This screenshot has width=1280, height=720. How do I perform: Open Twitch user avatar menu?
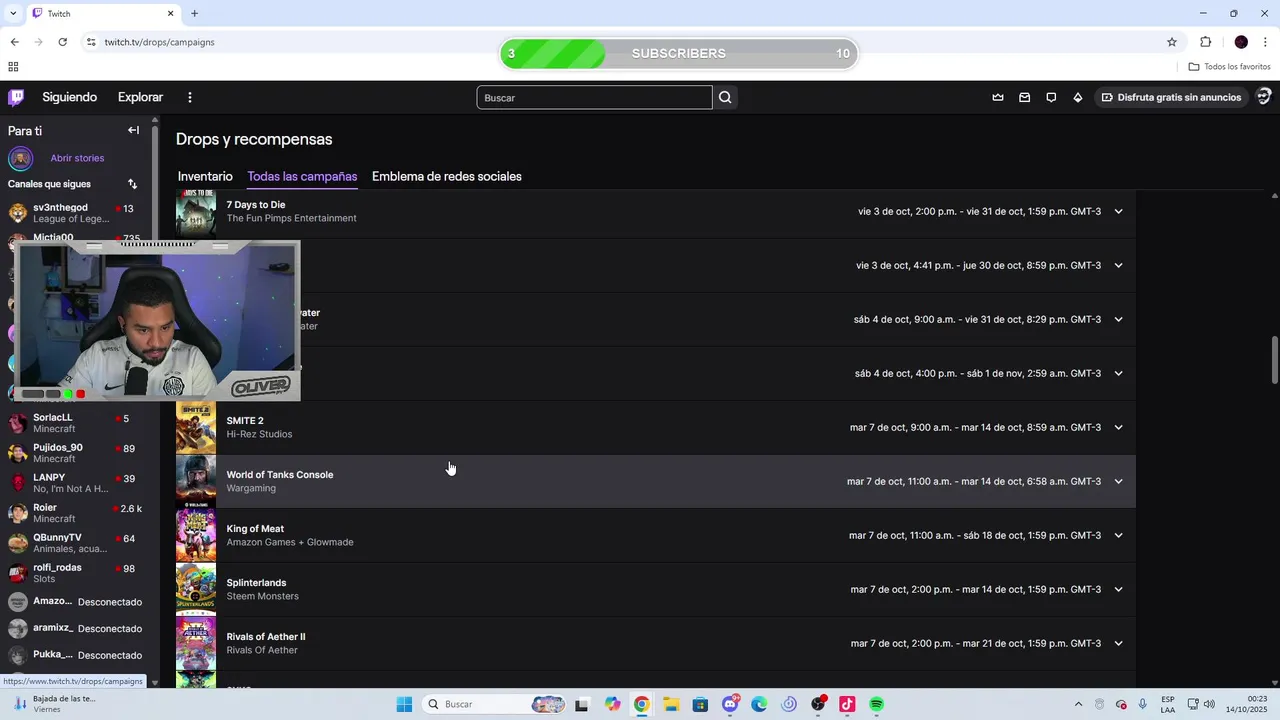point(1264,97)
